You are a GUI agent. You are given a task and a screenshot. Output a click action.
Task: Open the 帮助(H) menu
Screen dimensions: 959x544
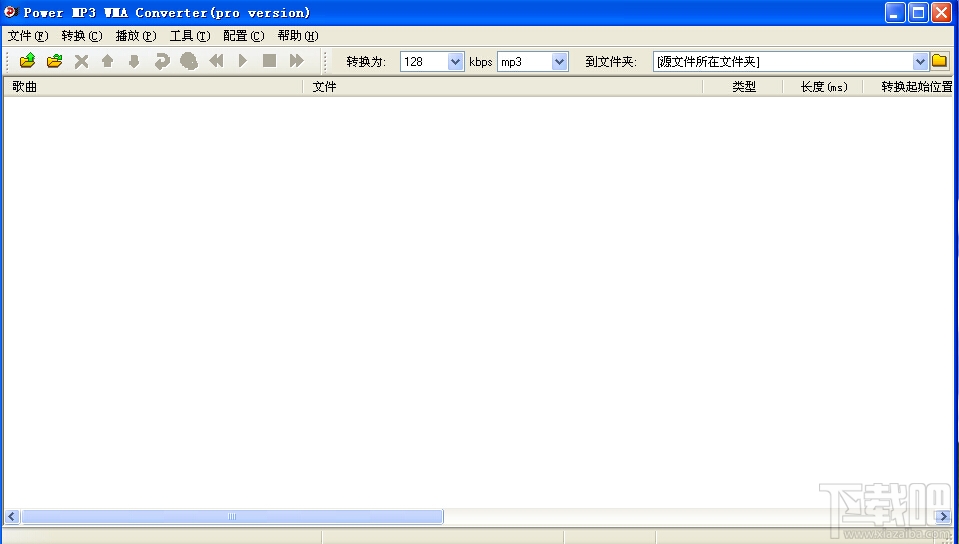[298, 35]
